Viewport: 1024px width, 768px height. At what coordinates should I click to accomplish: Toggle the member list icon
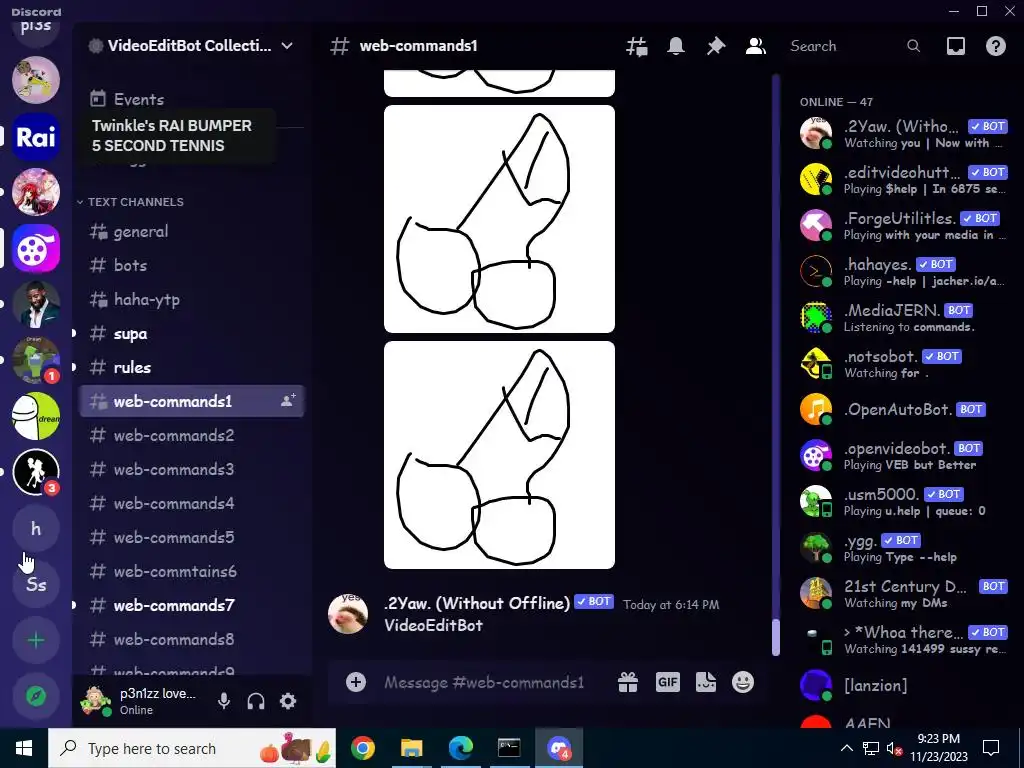756,46
